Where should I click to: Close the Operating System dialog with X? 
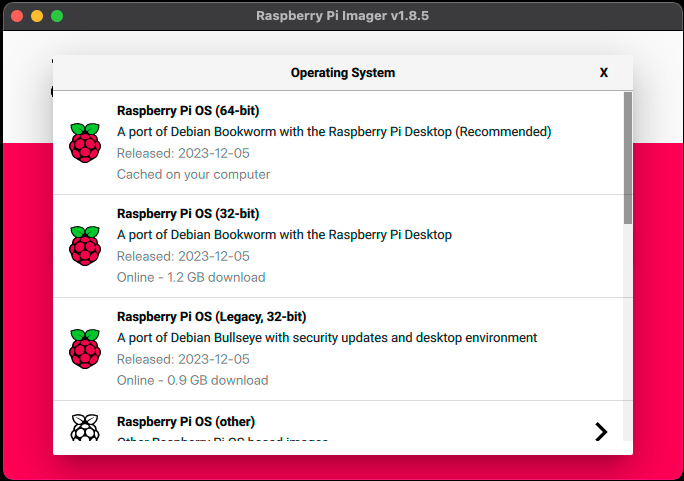604,73
